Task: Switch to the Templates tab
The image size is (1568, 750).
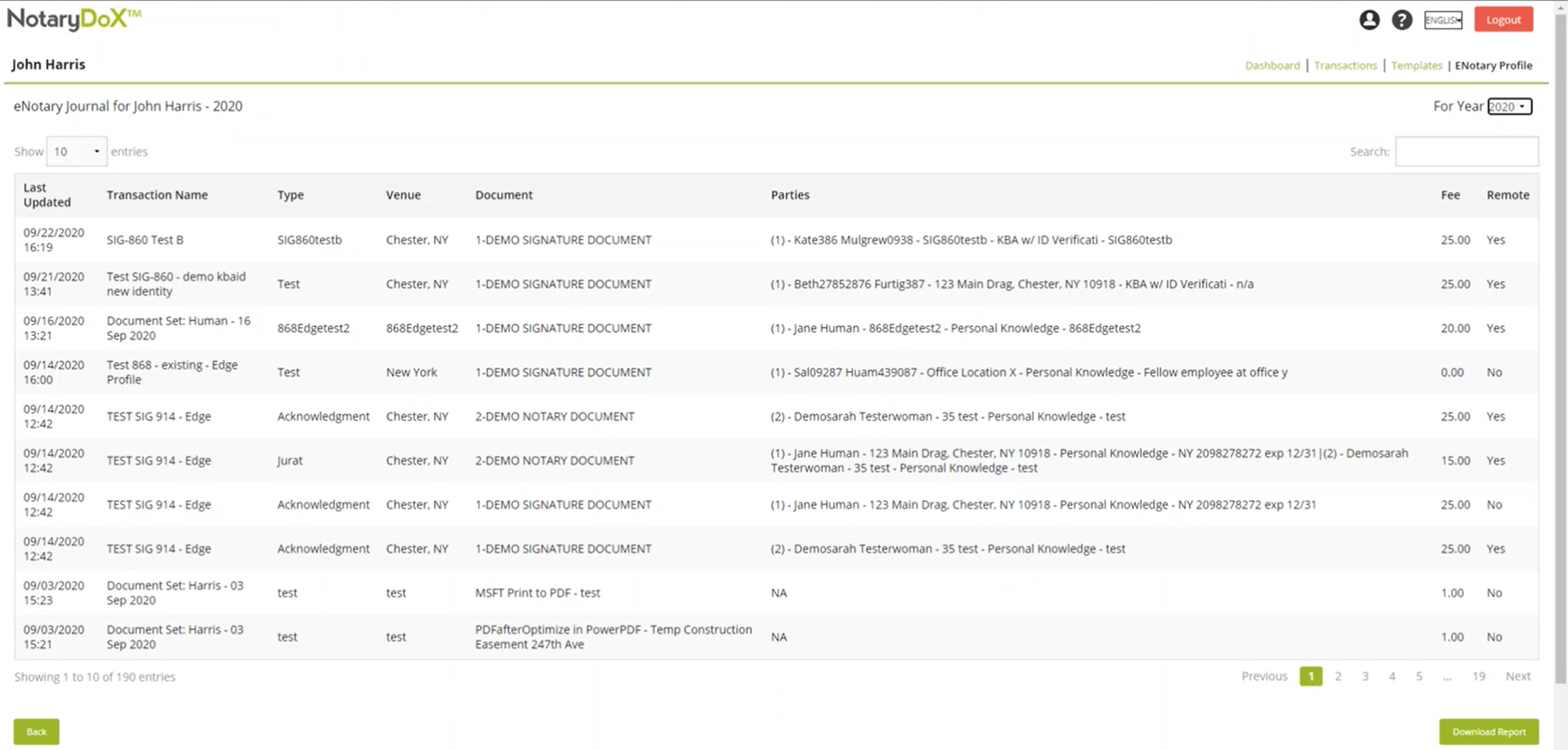Action: pos(1417,65)
